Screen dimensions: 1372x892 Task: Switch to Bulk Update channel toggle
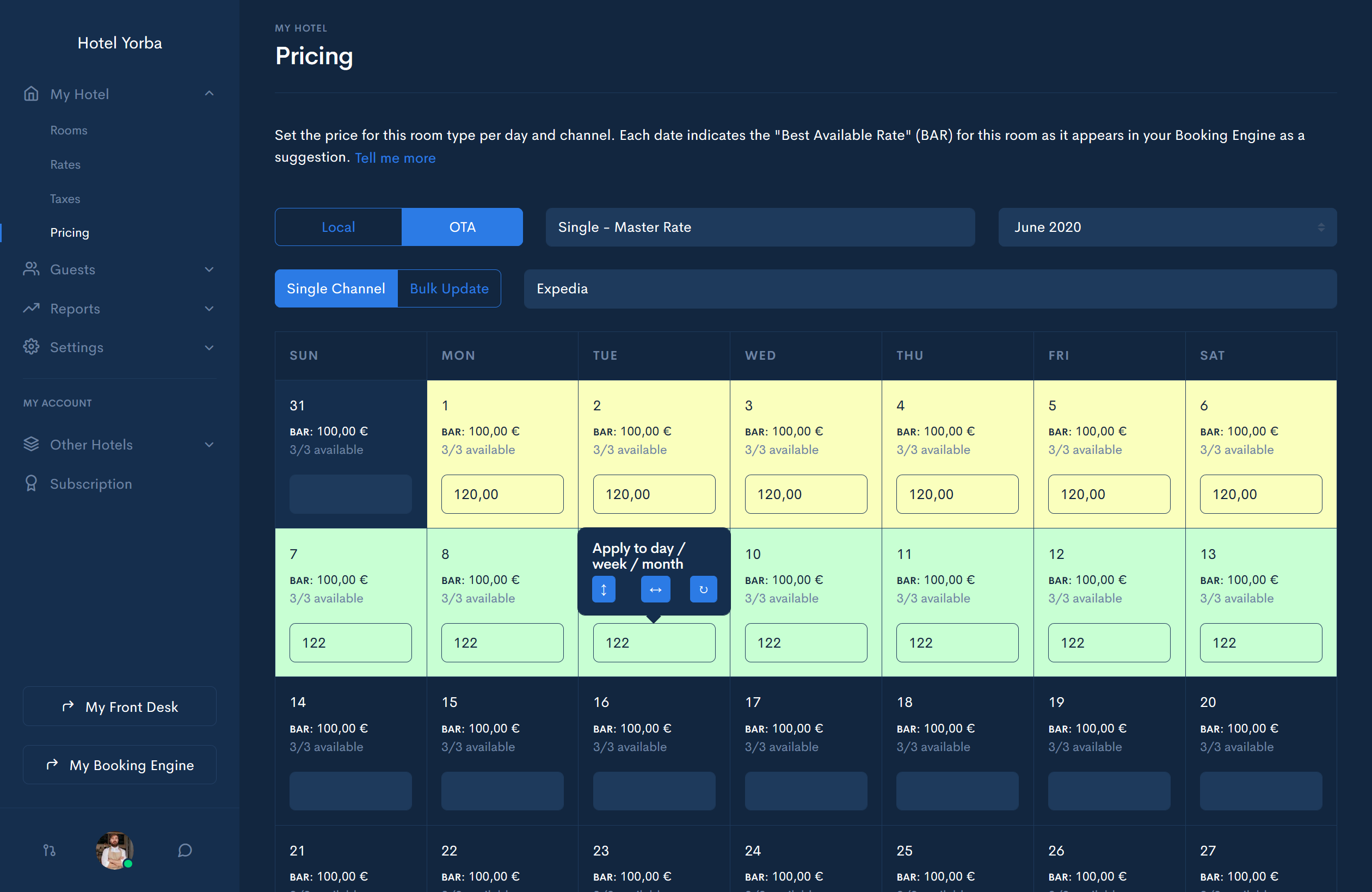(x=449, y=289)
